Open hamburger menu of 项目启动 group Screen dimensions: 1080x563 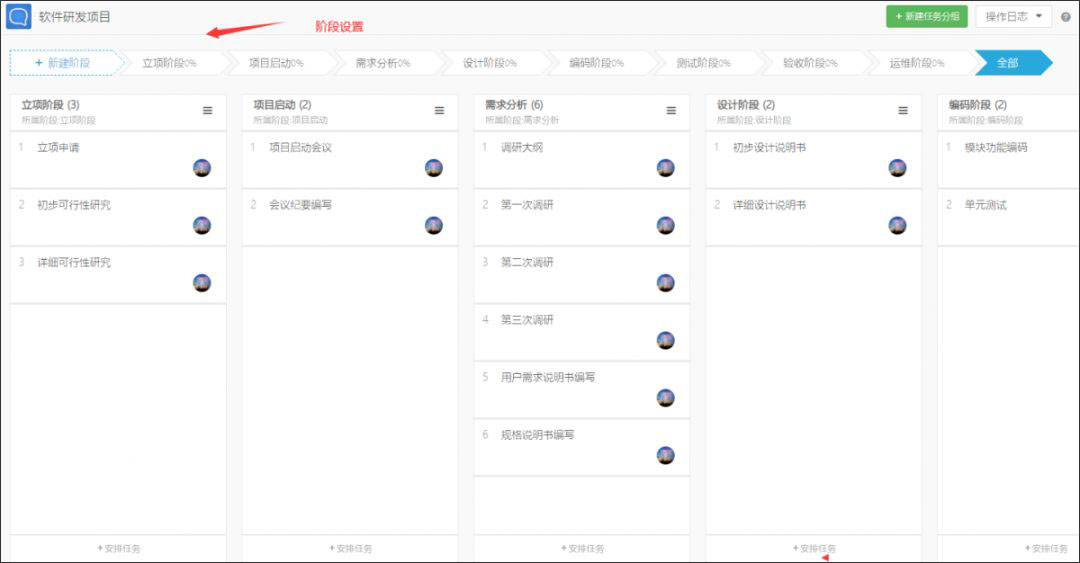click(x=439, y=111)
